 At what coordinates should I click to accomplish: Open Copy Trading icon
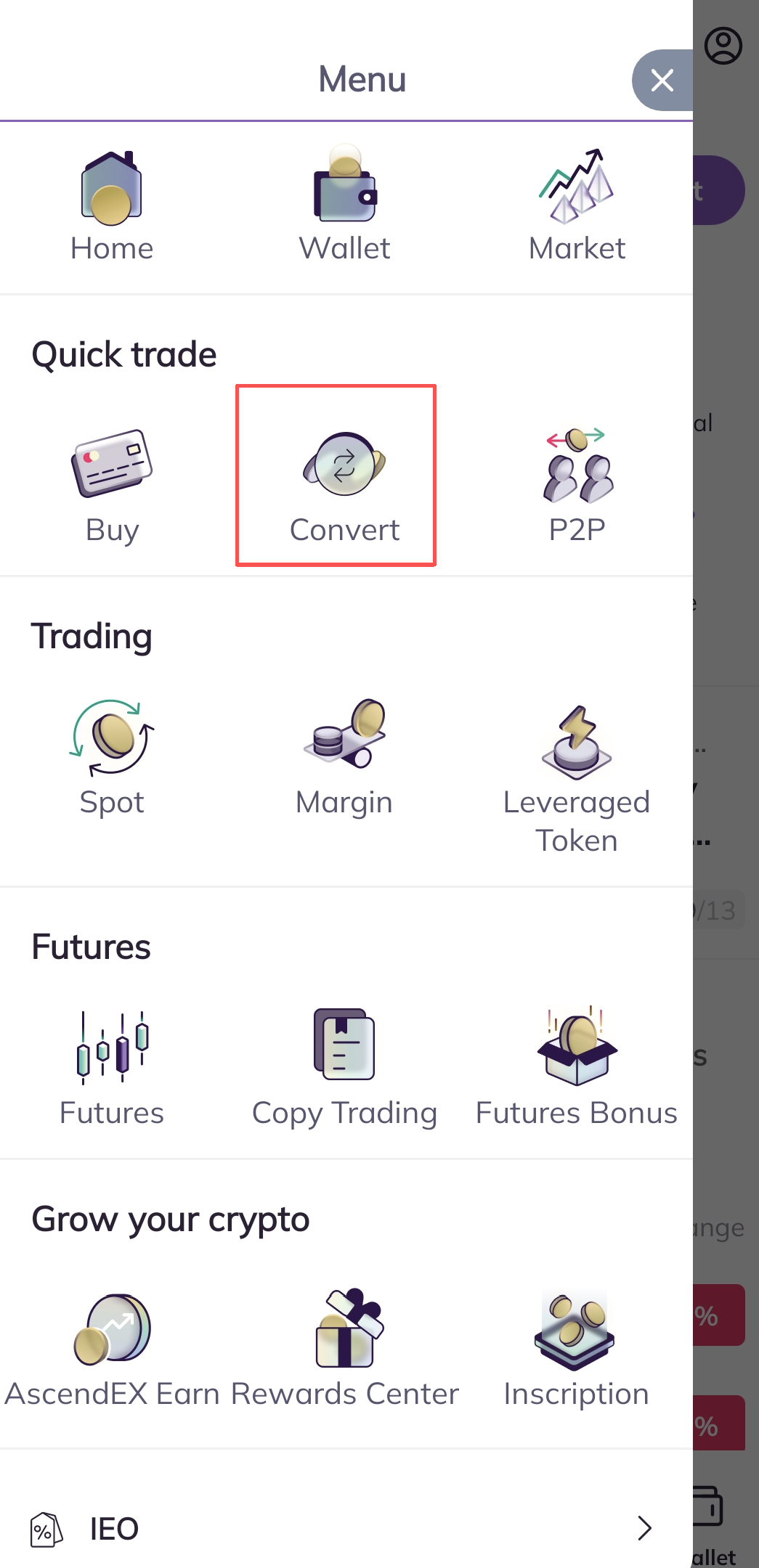point(344,1045)
